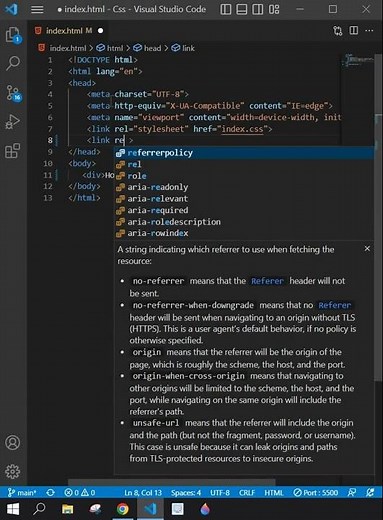This screenshot has height=520, width=383.
Task: Click index.html in the breadcrumb
Action: (68, 48)
